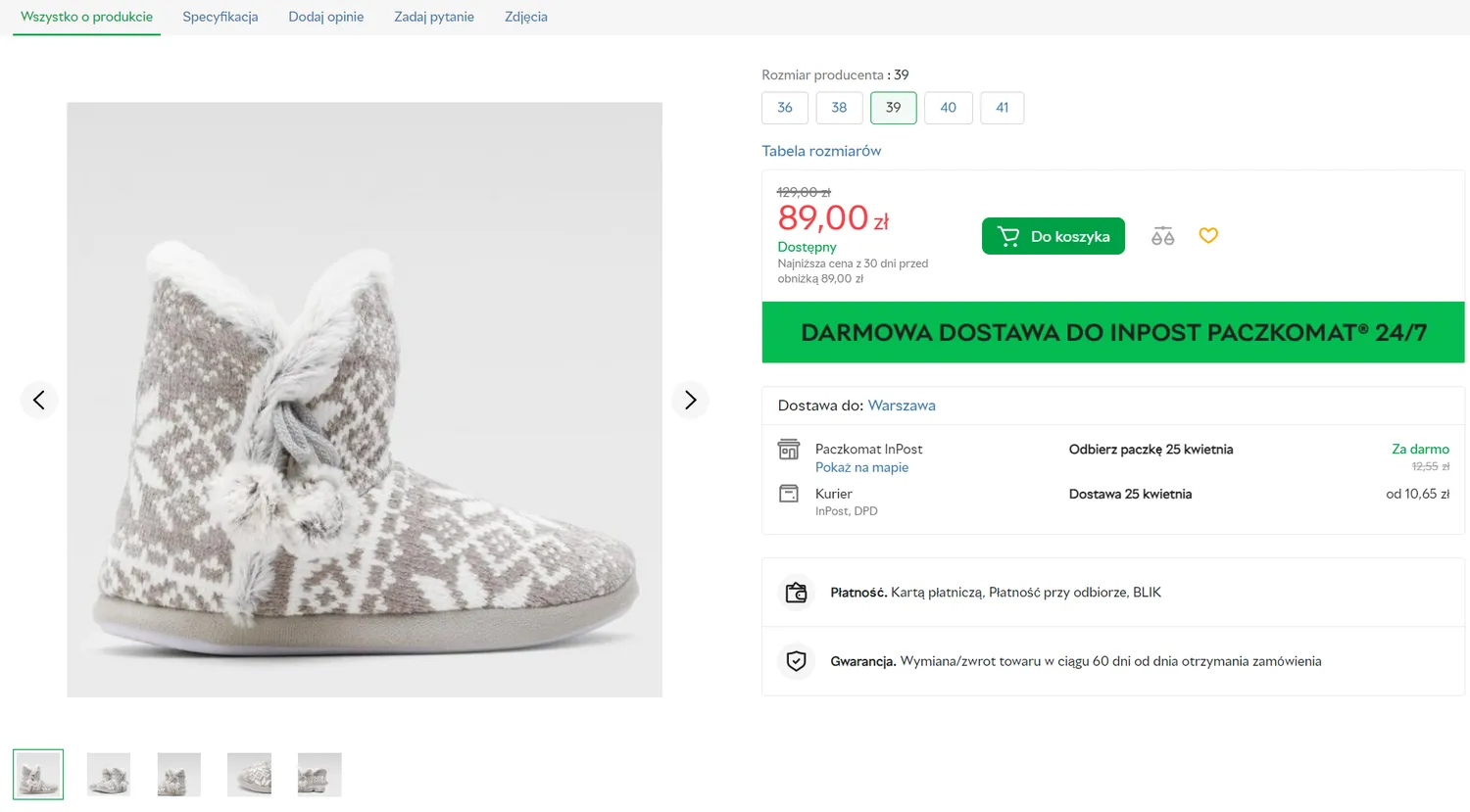Choose size 40 option
This screenshot has width=1470, height=812.
[948, 108]
